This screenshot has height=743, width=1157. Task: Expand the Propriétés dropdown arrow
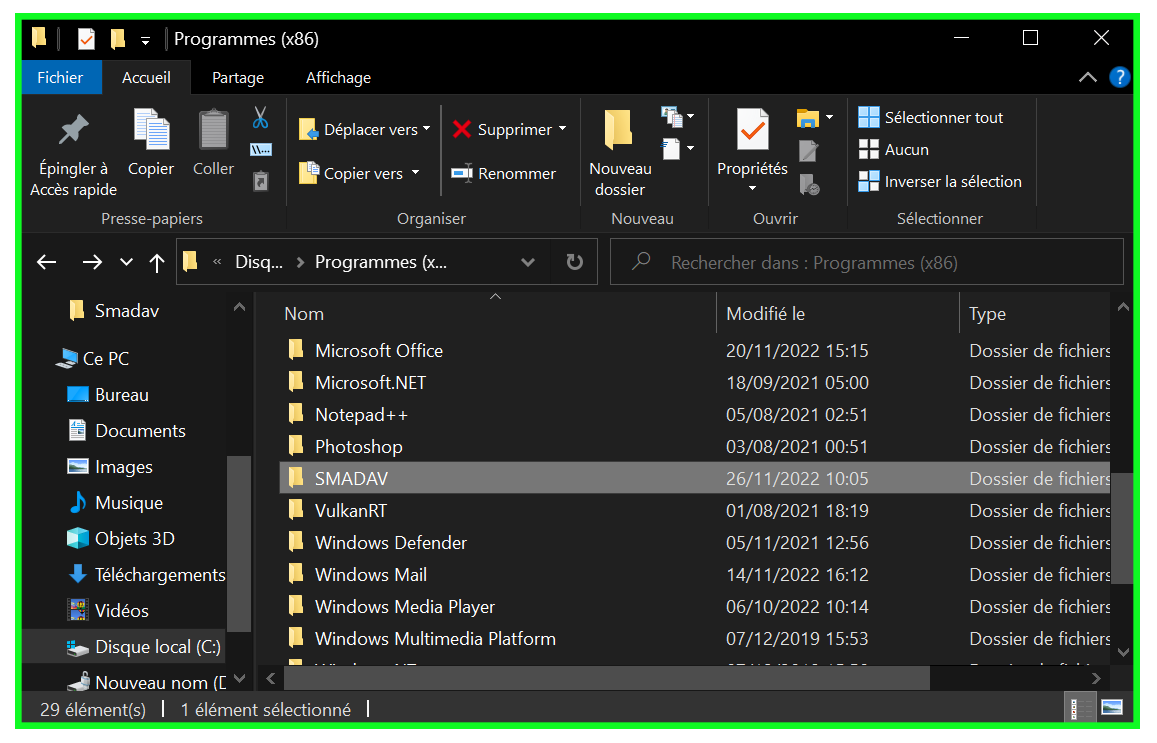(x=753, y=188)
